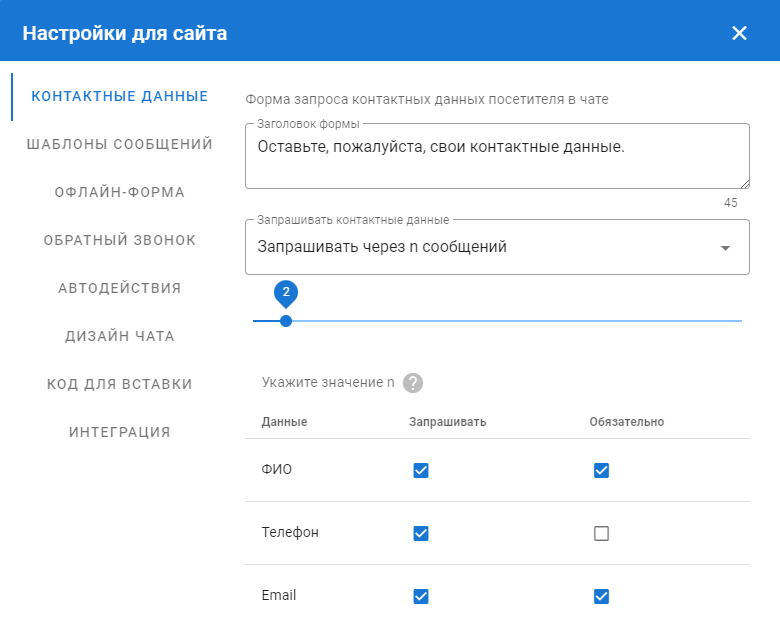Image resolution: width=780 pixels, height=620 pixels.
Task: Click the help icon next to n value
Action: point(413,383)
